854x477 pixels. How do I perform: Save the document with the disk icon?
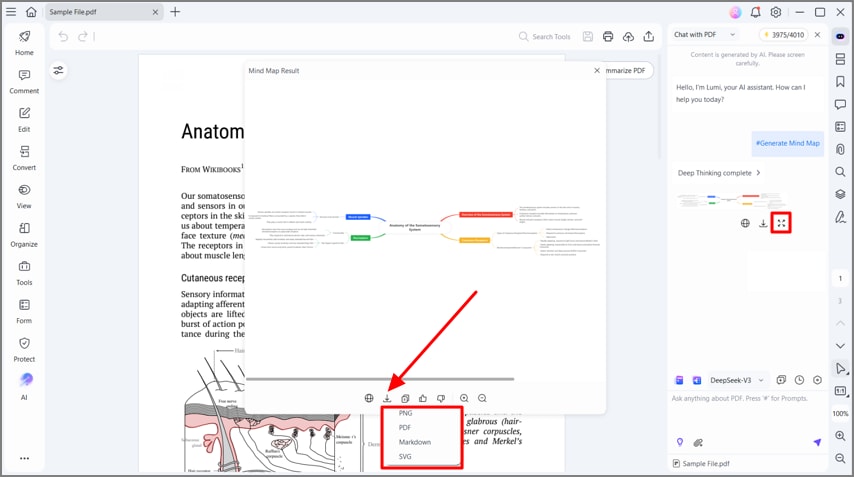tap(588, 36)
